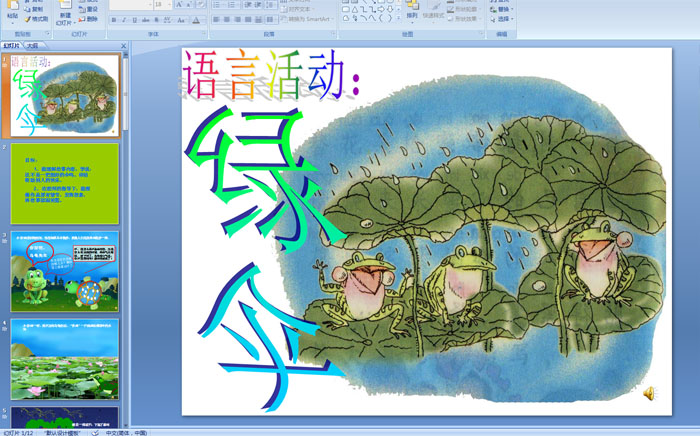Open the Line Spacing dropdown
Screen dimensions: 700x436
click(271, 5)
